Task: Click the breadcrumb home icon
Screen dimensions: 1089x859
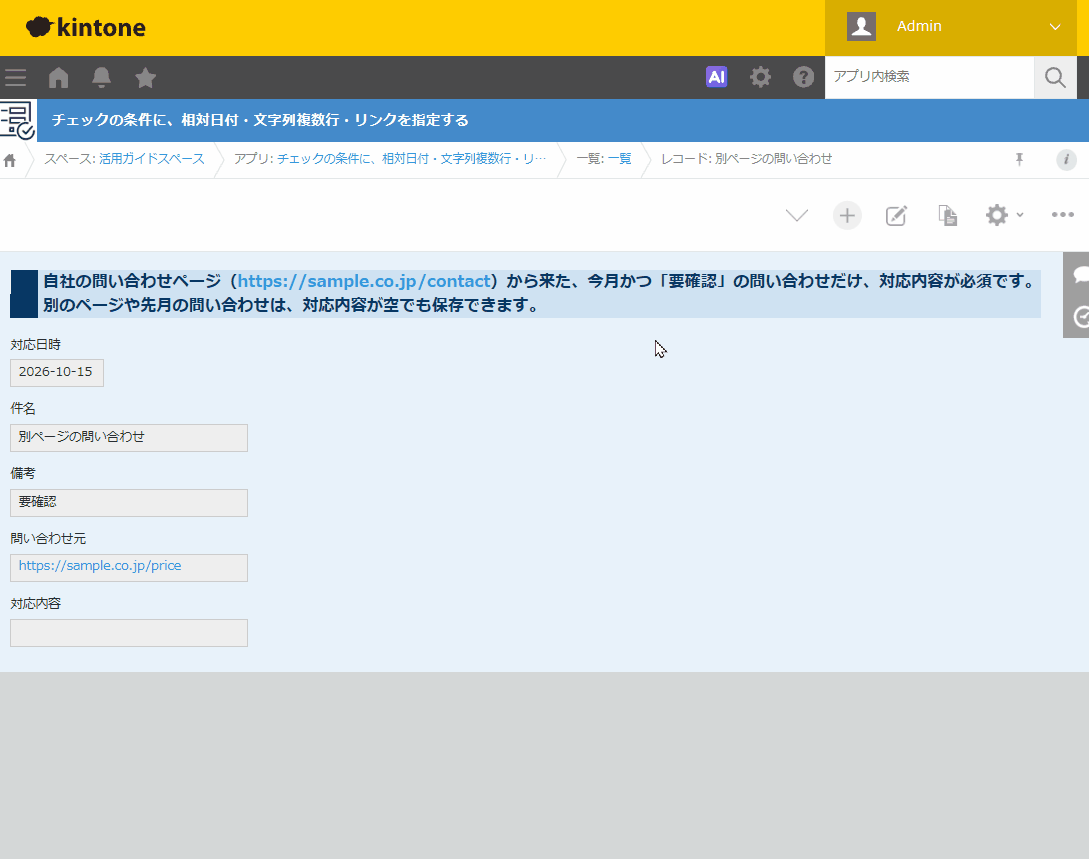Action: [10, 160]
